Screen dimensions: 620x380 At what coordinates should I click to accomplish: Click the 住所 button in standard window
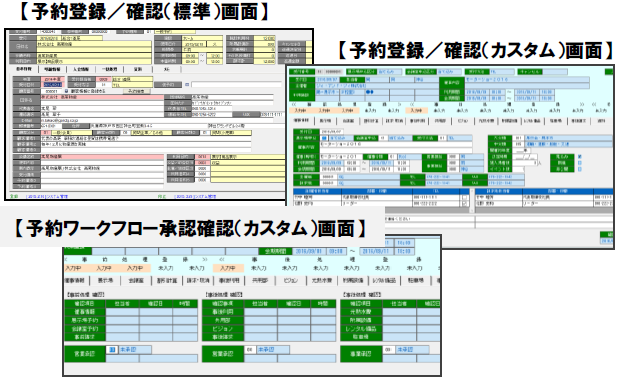76,126
